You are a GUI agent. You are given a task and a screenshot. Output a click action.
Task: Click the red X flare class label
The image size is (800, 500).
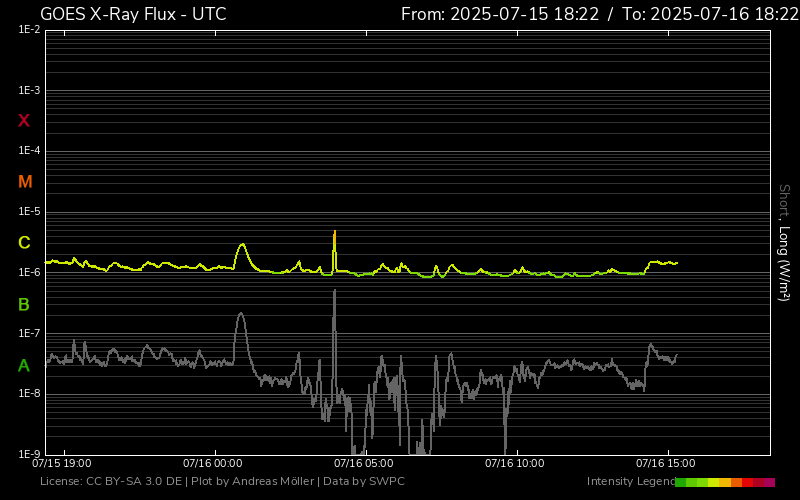24,121
